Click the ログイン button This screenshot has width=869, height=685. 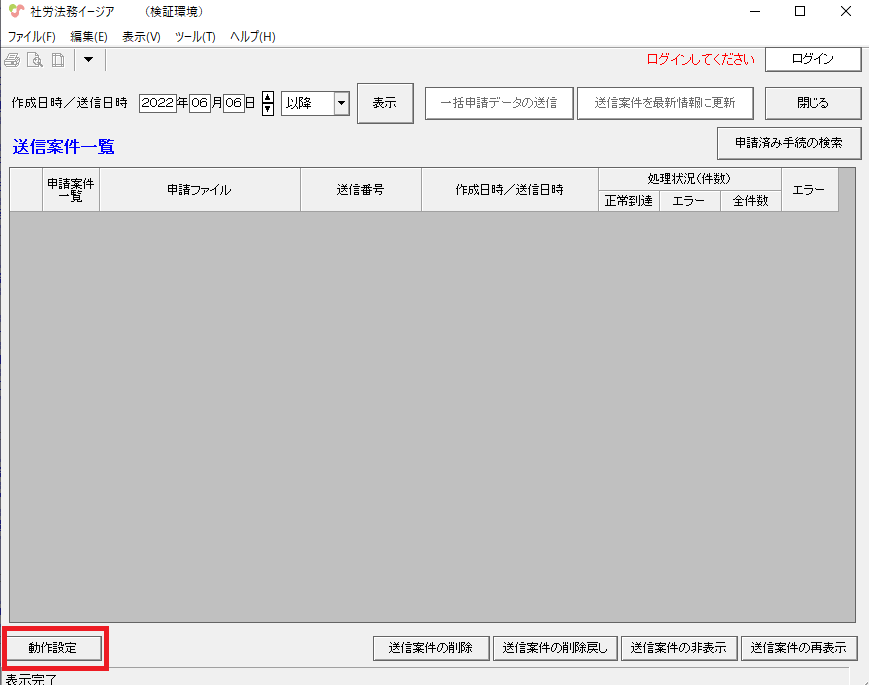[812, 59]
